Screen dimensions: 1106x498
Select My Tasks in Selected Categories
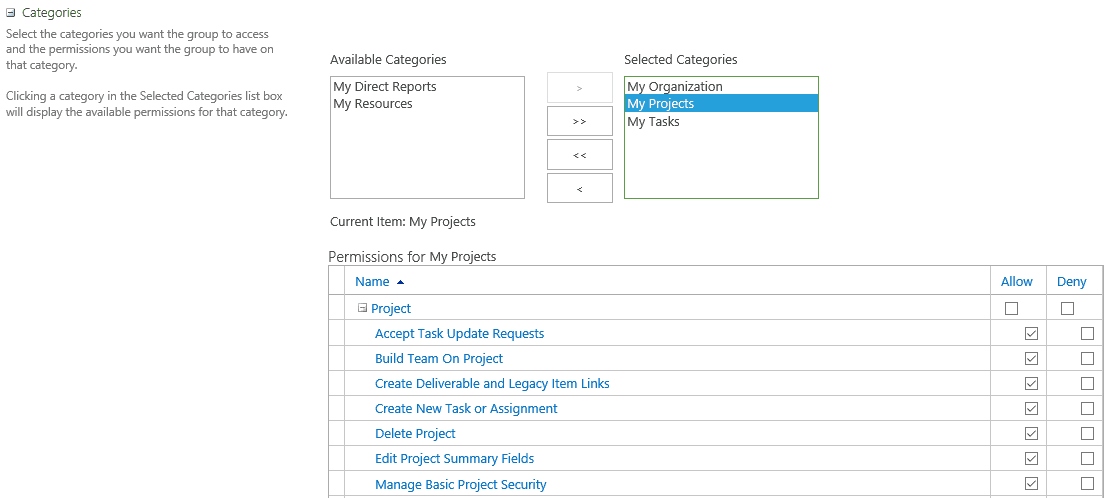coord(653,122)
